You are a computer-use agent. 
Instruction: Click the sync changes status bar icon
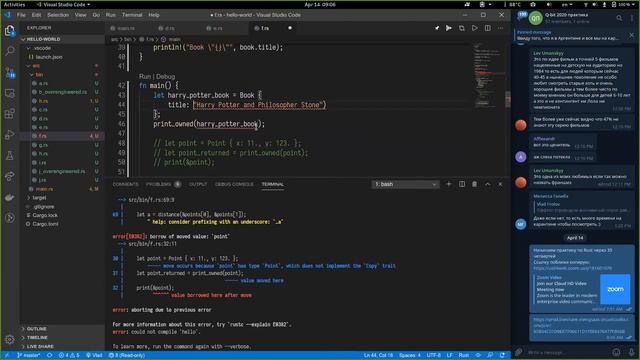point(49,355)
